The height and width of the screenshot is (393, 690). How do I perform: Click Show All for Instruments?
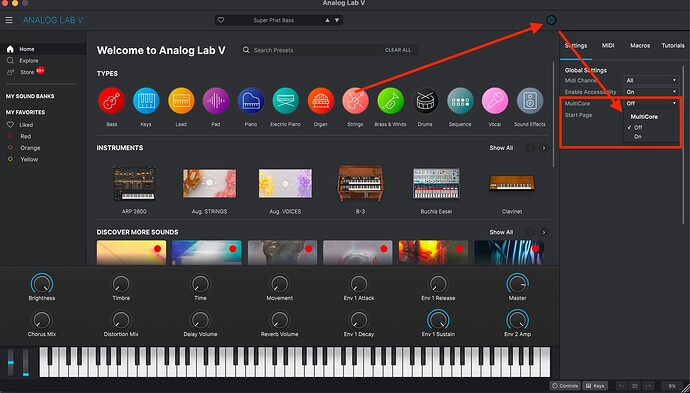pyautogui.click(x=501, y=148)
